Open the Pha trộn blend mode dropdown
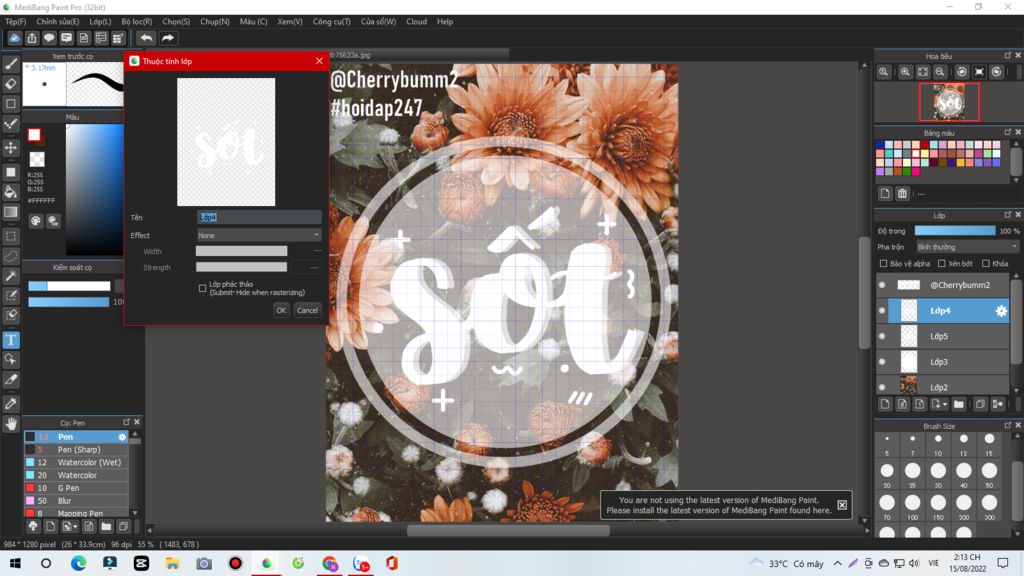Image resolution: width=1024 pixels, height=576 pixels. (x=967, y=247)
